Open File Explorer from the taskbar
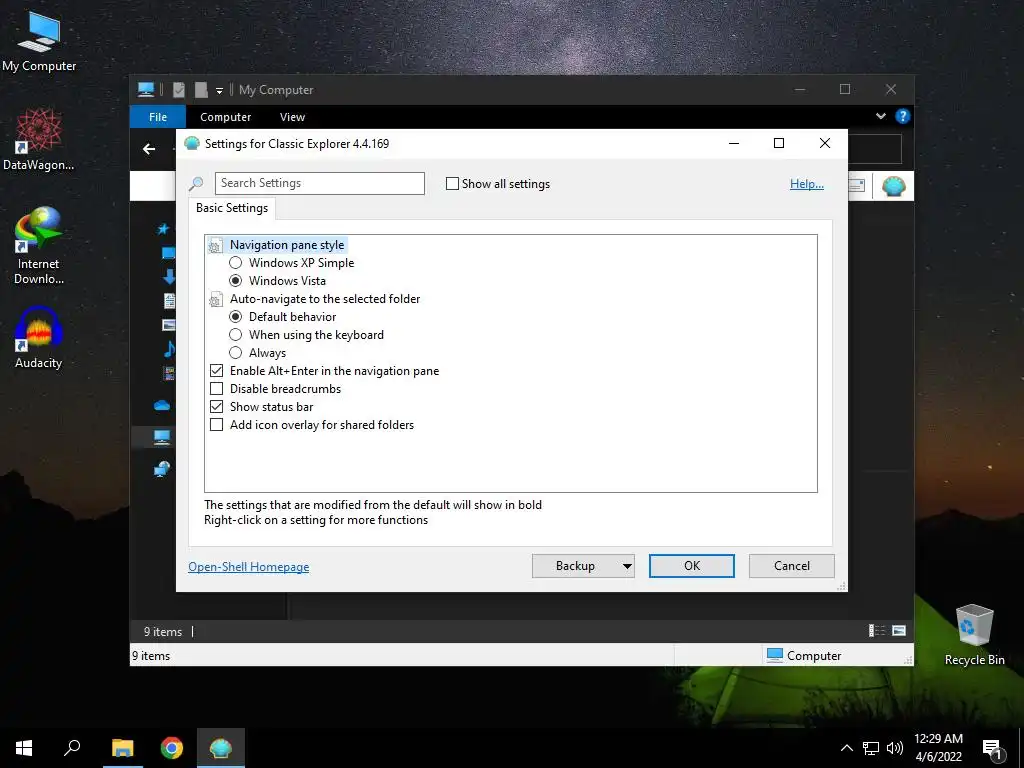 122,748
